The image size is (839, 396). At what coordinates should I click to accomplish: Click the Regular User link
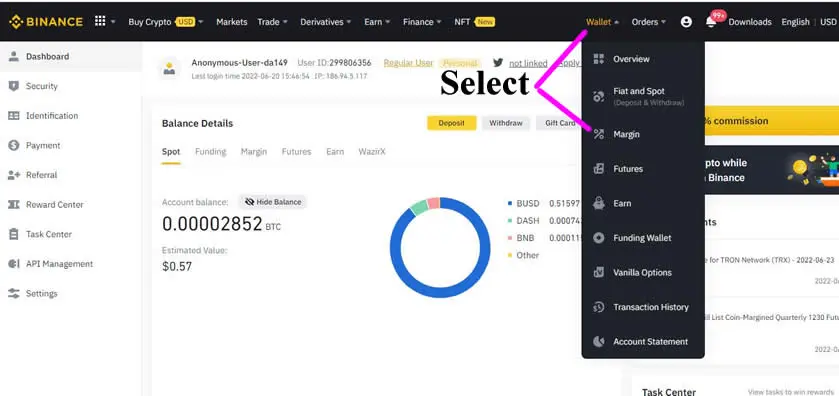408,63
